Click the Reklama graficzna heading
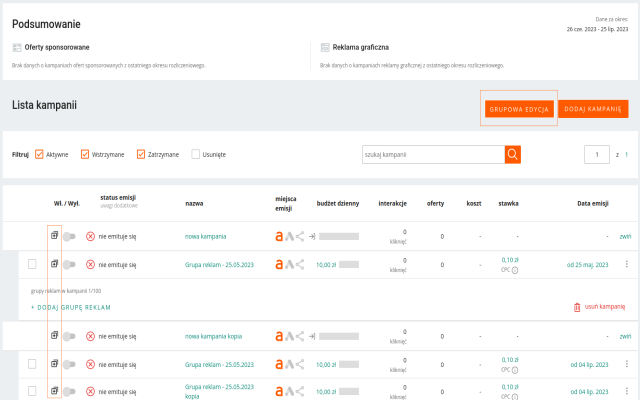 pos(360,47)
